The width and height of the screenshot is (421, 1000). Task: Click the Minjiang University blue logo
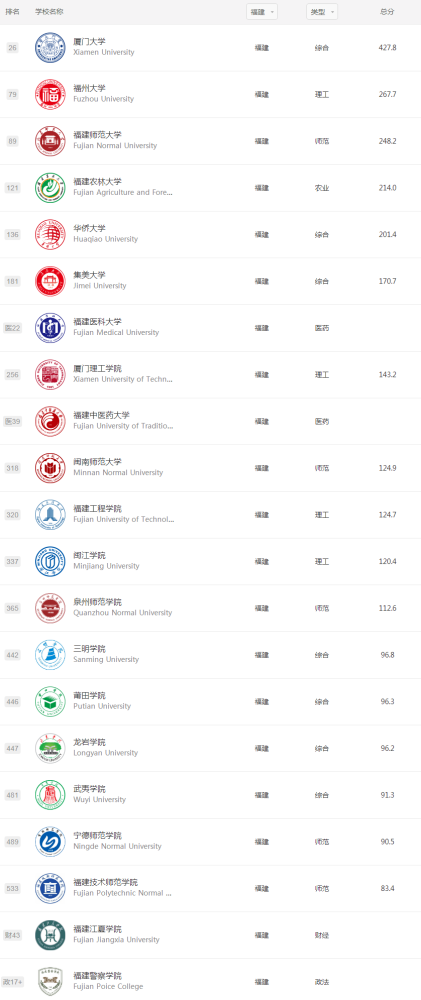(x=50, y=561)
